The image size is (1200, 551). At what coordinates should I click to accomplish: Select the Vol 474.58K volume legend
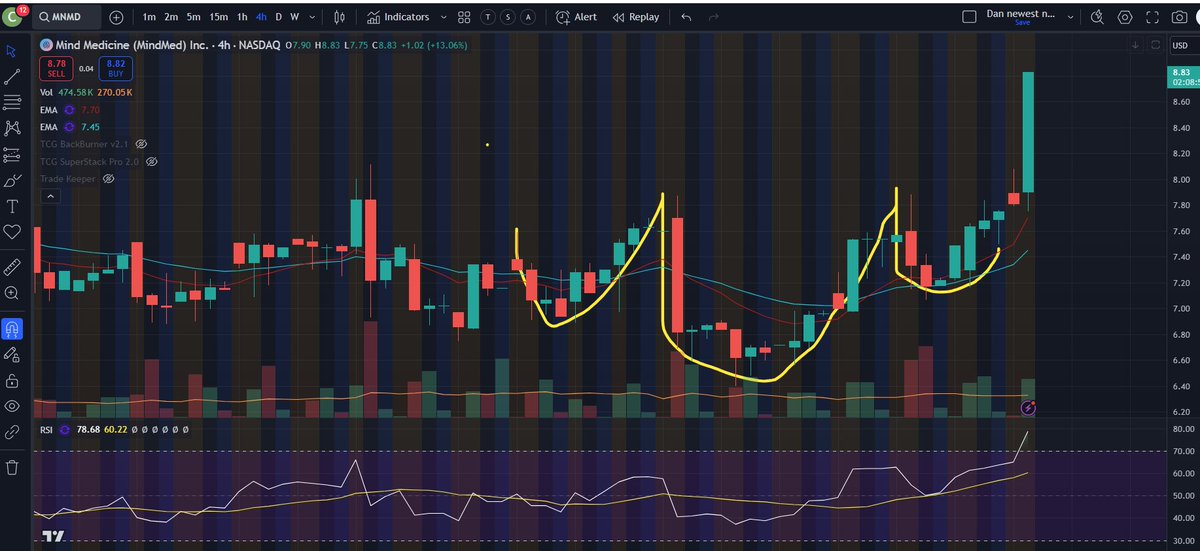click(86, 92)
